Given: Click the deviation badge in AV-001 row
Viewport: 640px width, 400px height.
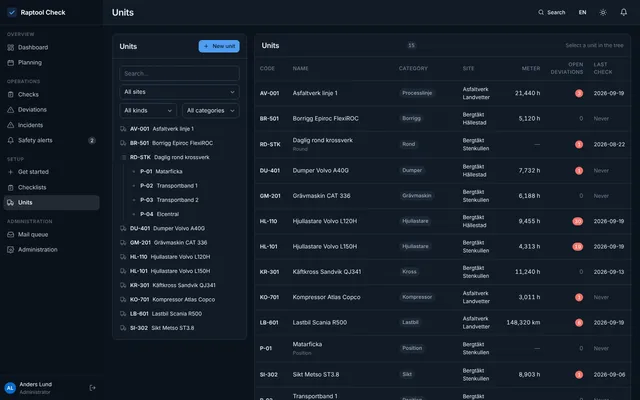Looking at the screenshot, I should [x=579, y=93].
